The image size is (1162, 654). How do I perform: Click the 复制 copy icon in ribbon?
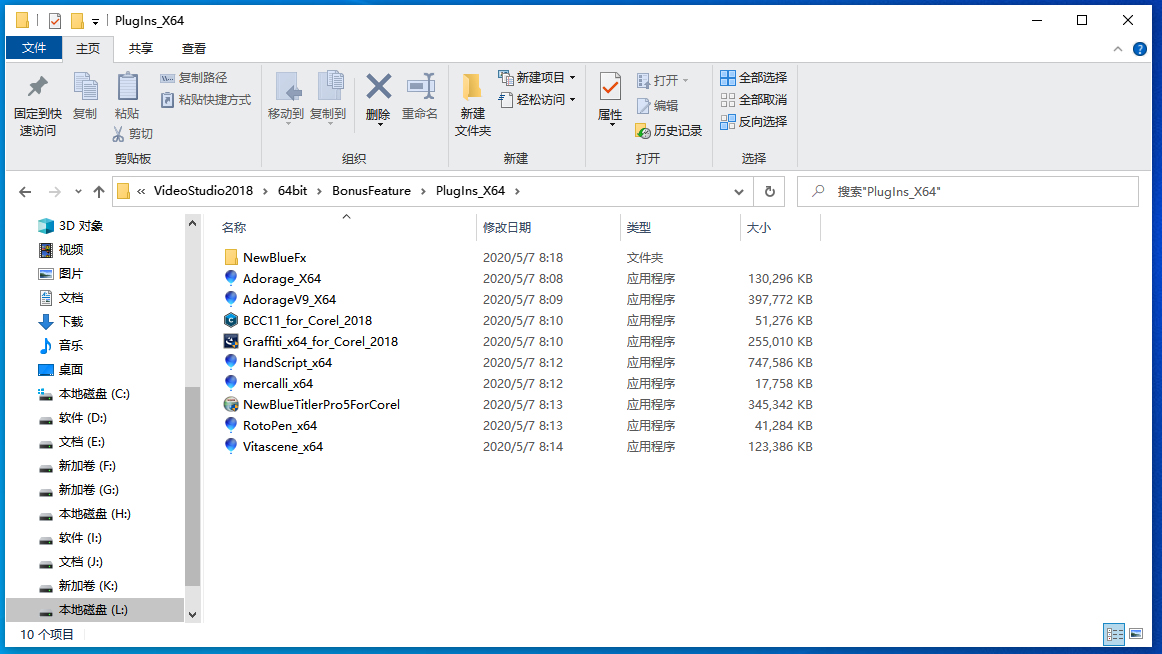(x=85, y=87)
